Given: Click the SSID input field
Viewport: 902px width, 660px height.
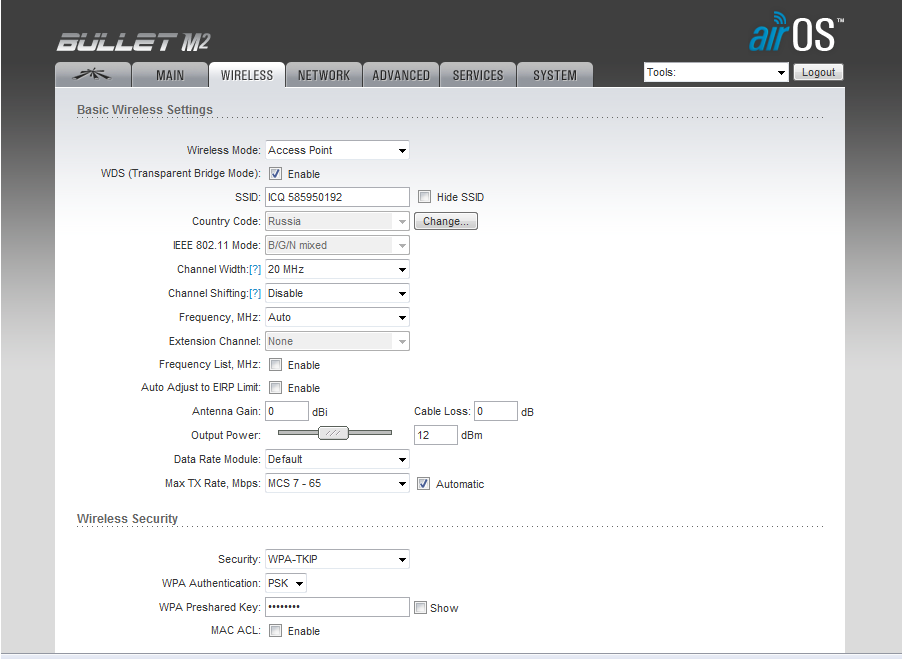Looking at the screenshot, I should click(337, 197).
